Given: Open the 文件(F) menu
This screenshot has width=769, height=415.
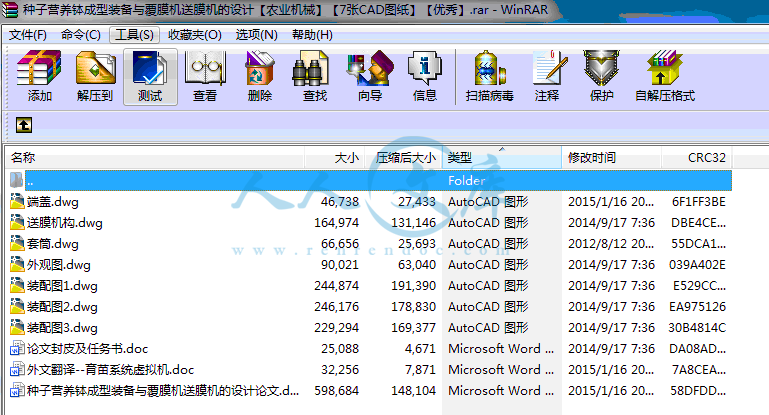Looking at the screenshot, I should coord(27,35).
